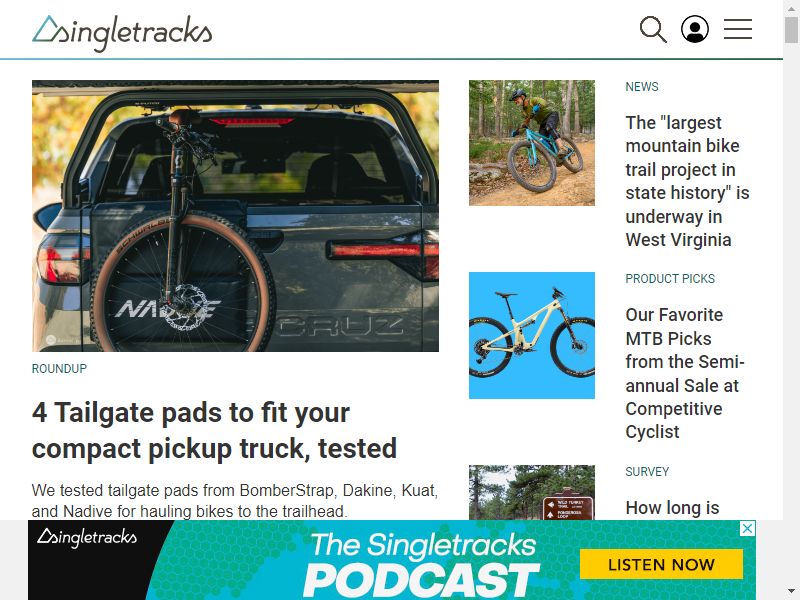Open the user account profile icon
800x600 pixels.
coord(694,29)
